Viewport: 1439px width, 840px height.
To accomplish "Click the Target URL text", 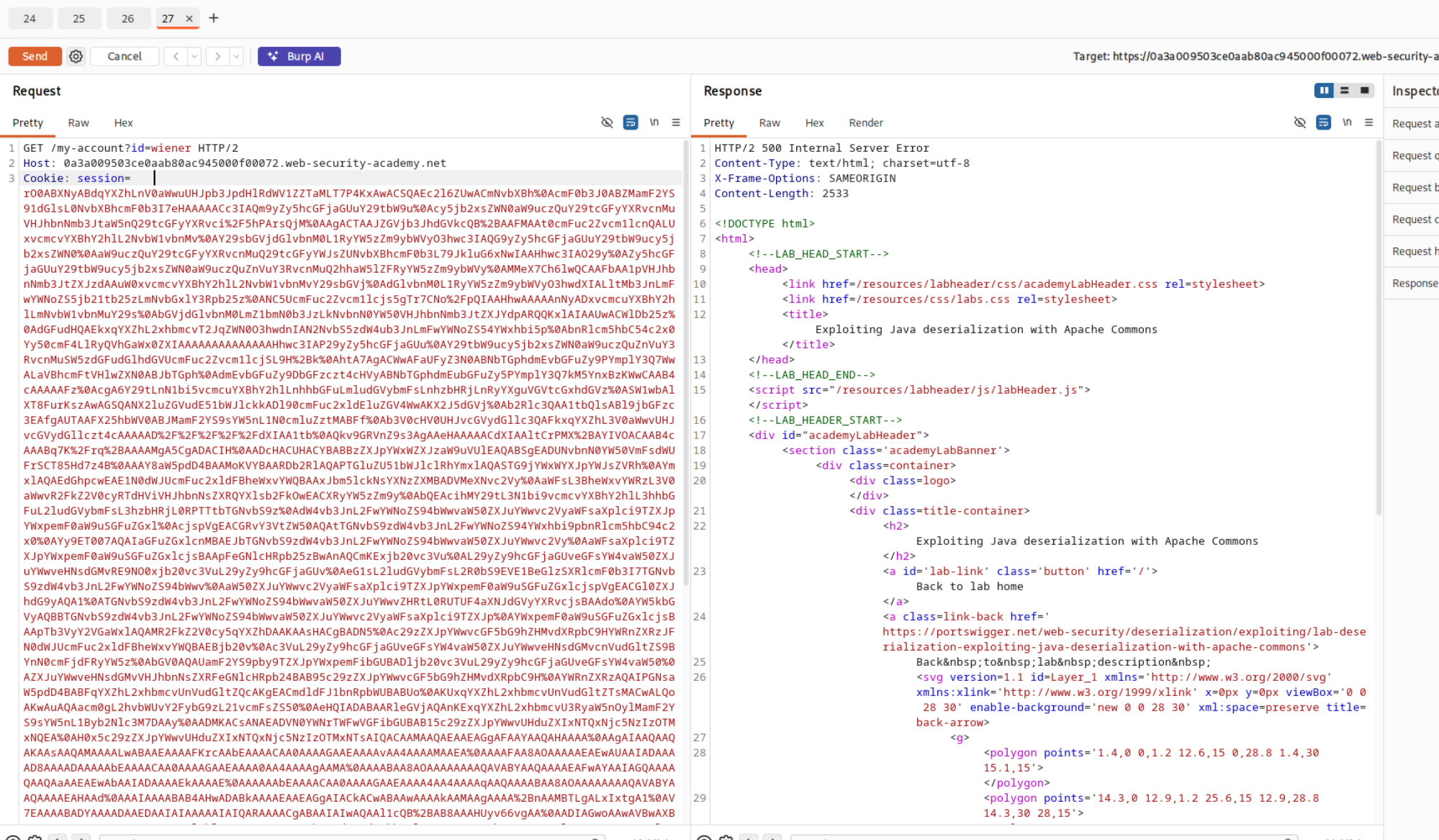I will pyautogui.click(x=1255, y=56).
